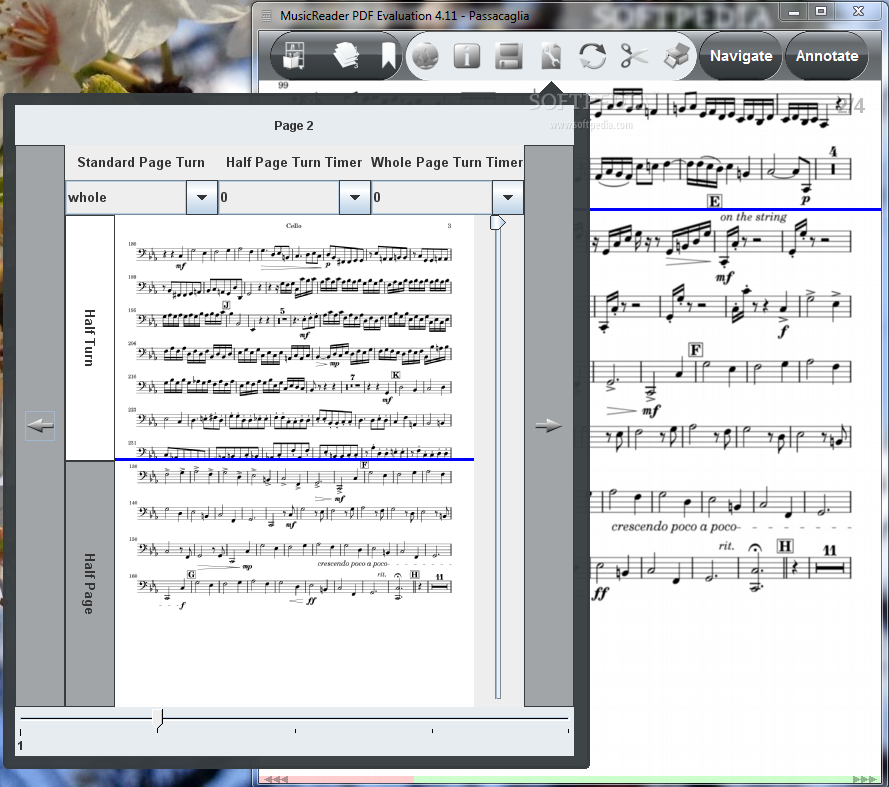The height and width of the screenshot is (787, 889).
Task: Click the 'Half Page Turn Timer' column label
Action: (x=294, y=162)
